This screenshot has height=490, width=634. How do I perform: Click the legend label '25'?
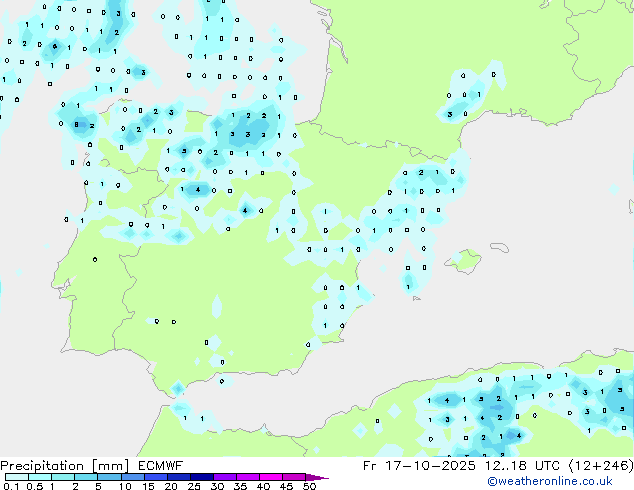pos(194,486)
